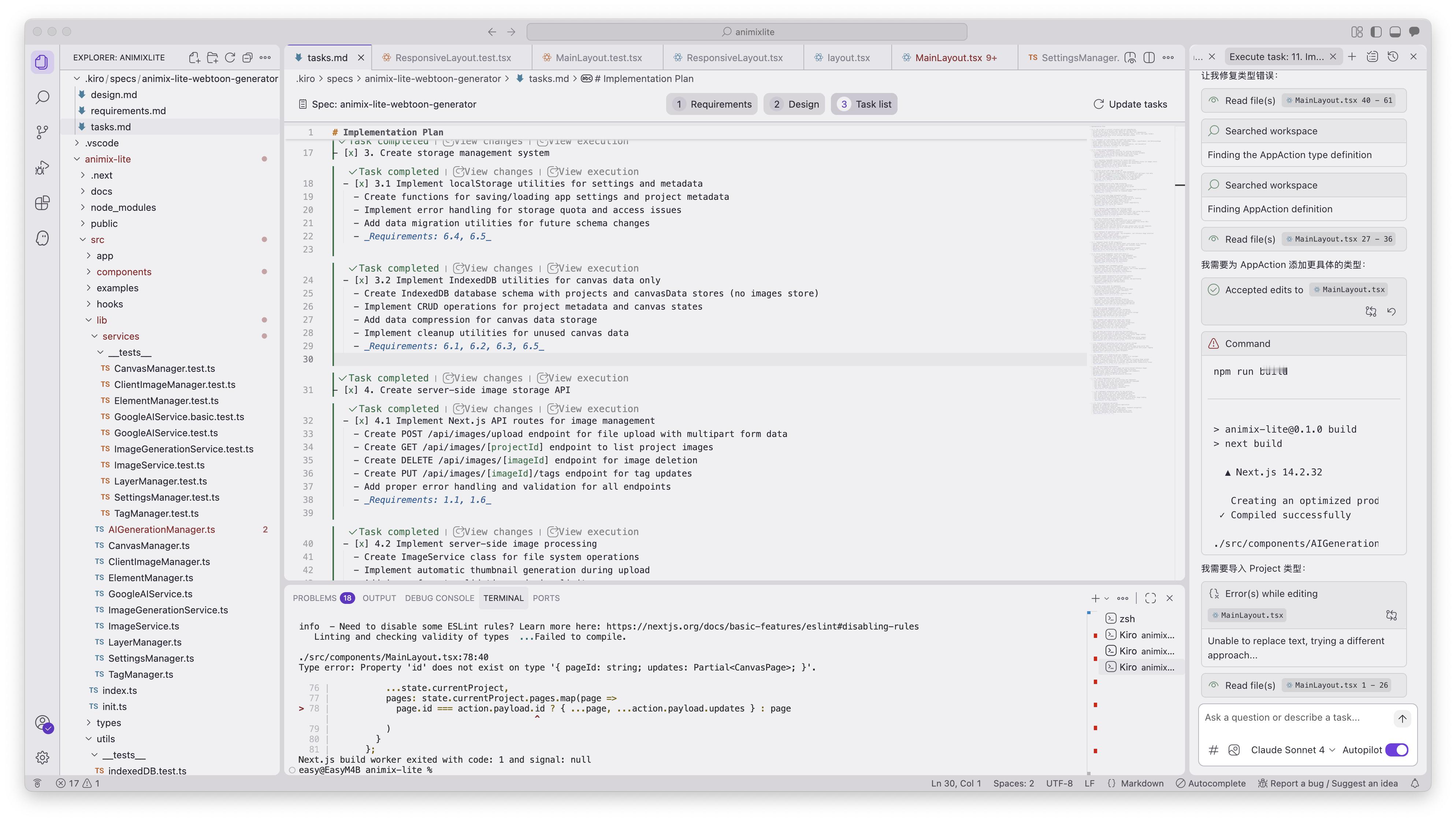Expand the components folder
The width and height of the screenshot is (1456, 822).
point(89,272)
